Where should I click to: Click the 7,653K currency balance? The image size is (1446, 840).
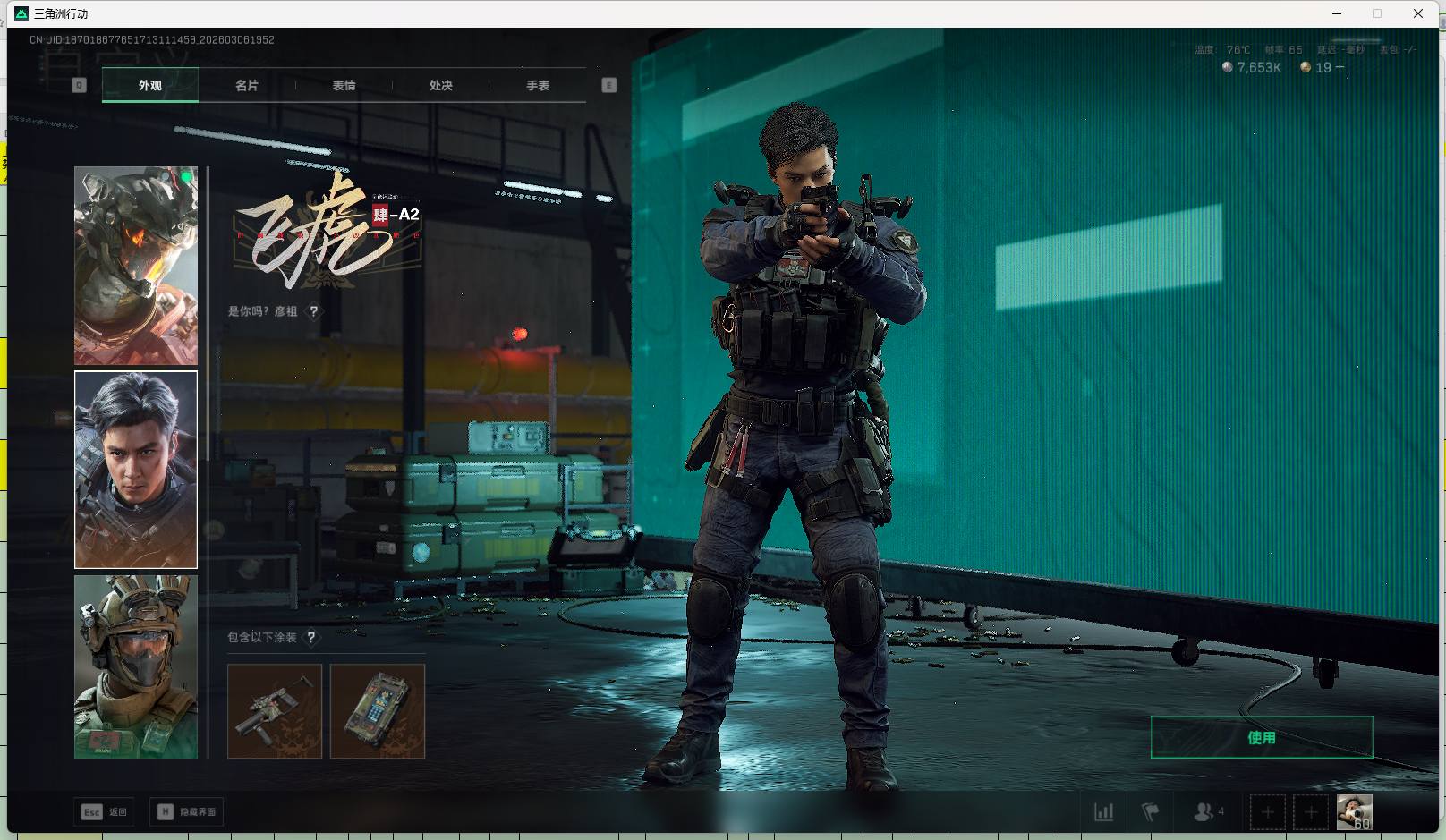[1259, 67]
